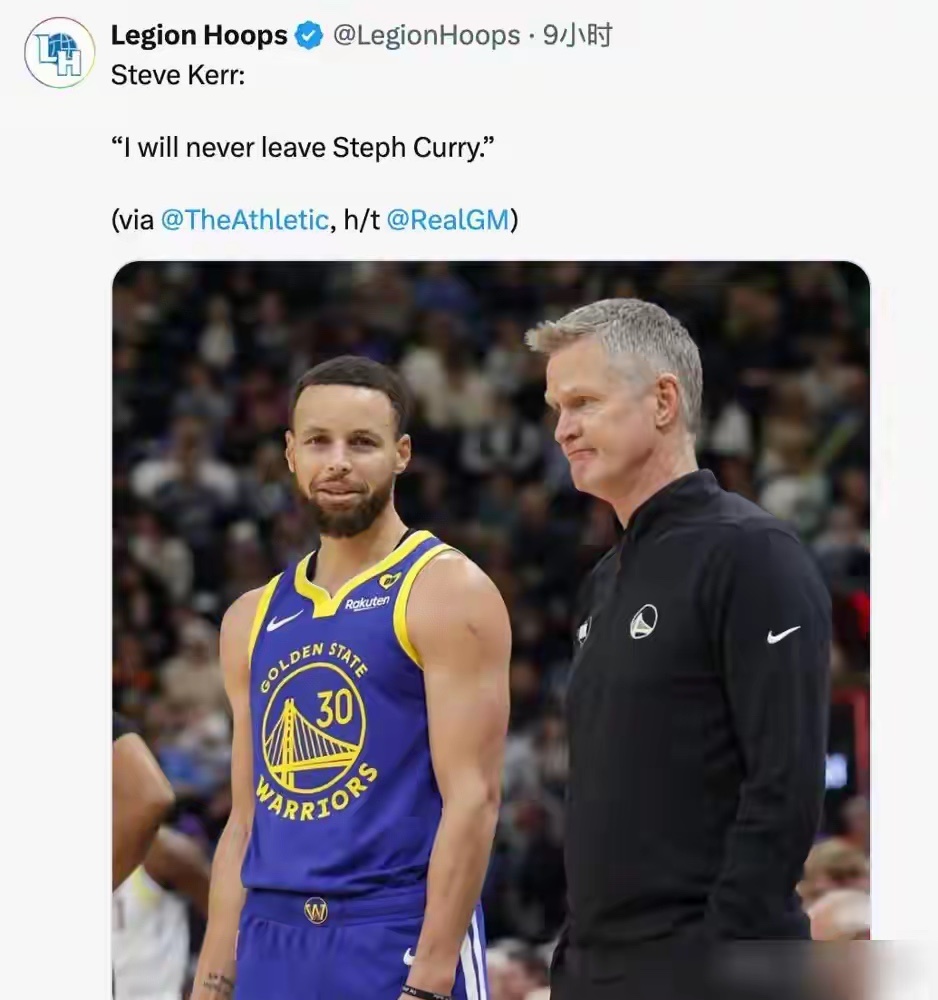Viewport: 938px width, 1000px height.
Task: Open the Legion Hoops profile avatar
Action: [59, 52]
